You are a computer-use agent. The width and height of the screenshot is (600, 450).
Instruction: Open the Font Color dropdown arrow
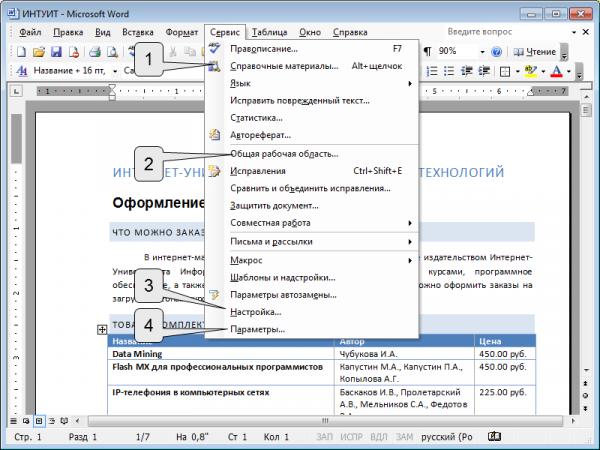click(x=569, y=72)
